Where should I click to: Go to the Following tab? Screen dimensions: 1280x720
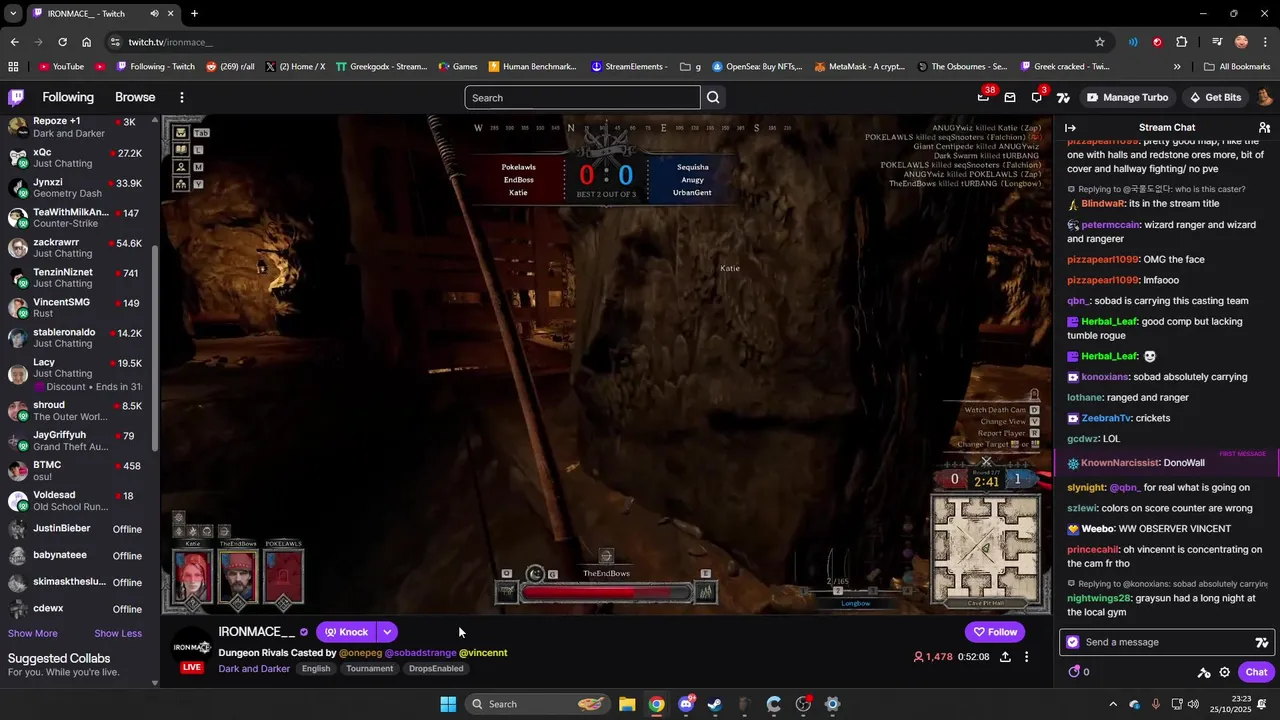pos(68,97)
